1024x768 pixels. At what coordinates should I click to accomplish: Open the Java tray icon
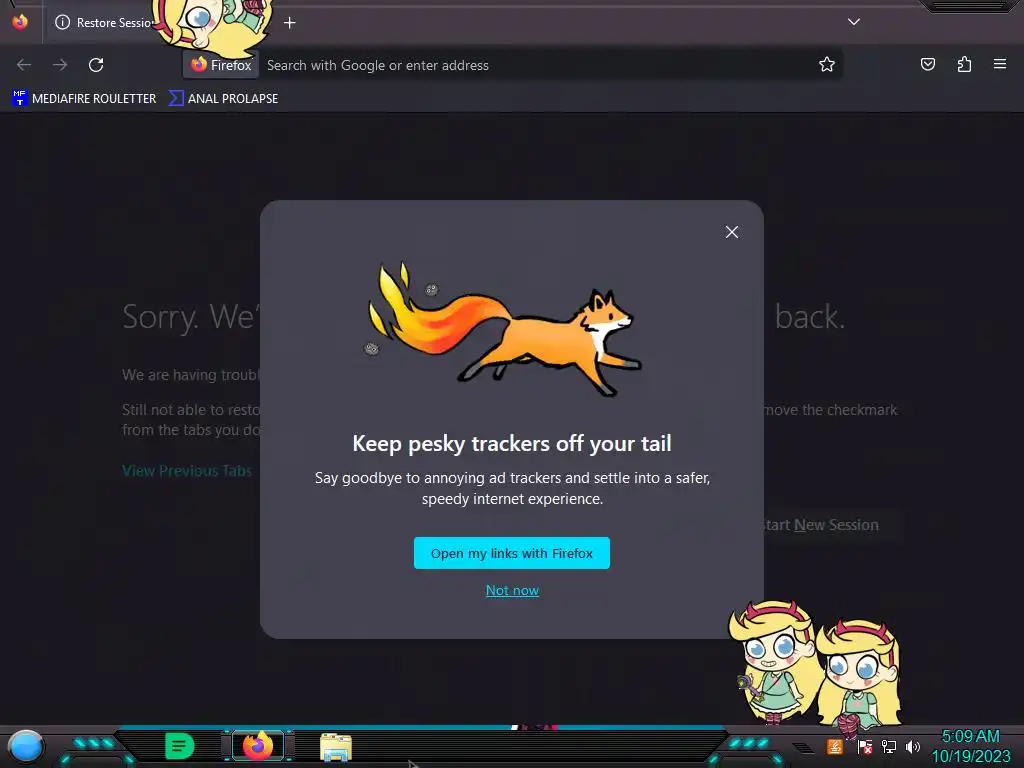click(x=834, y=746)
